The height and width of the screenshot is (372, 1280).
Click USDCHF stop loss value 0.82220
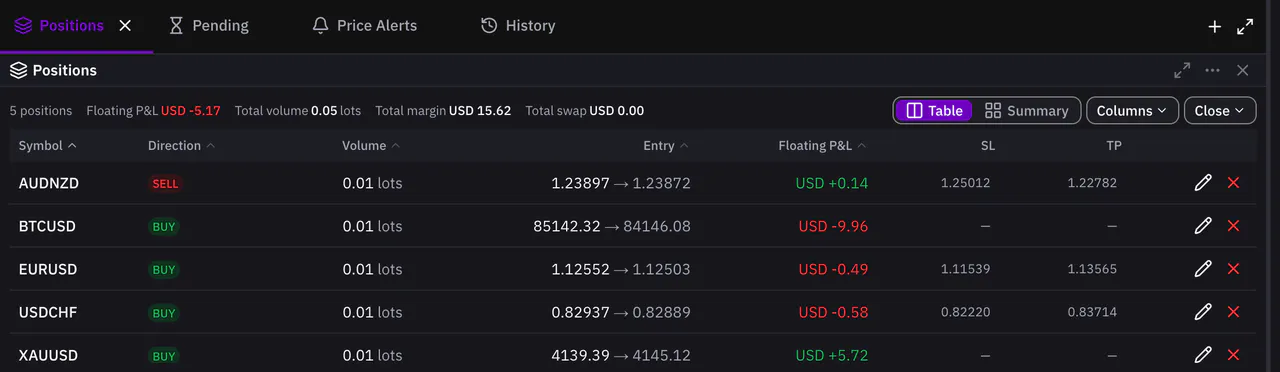pos(965,312)
